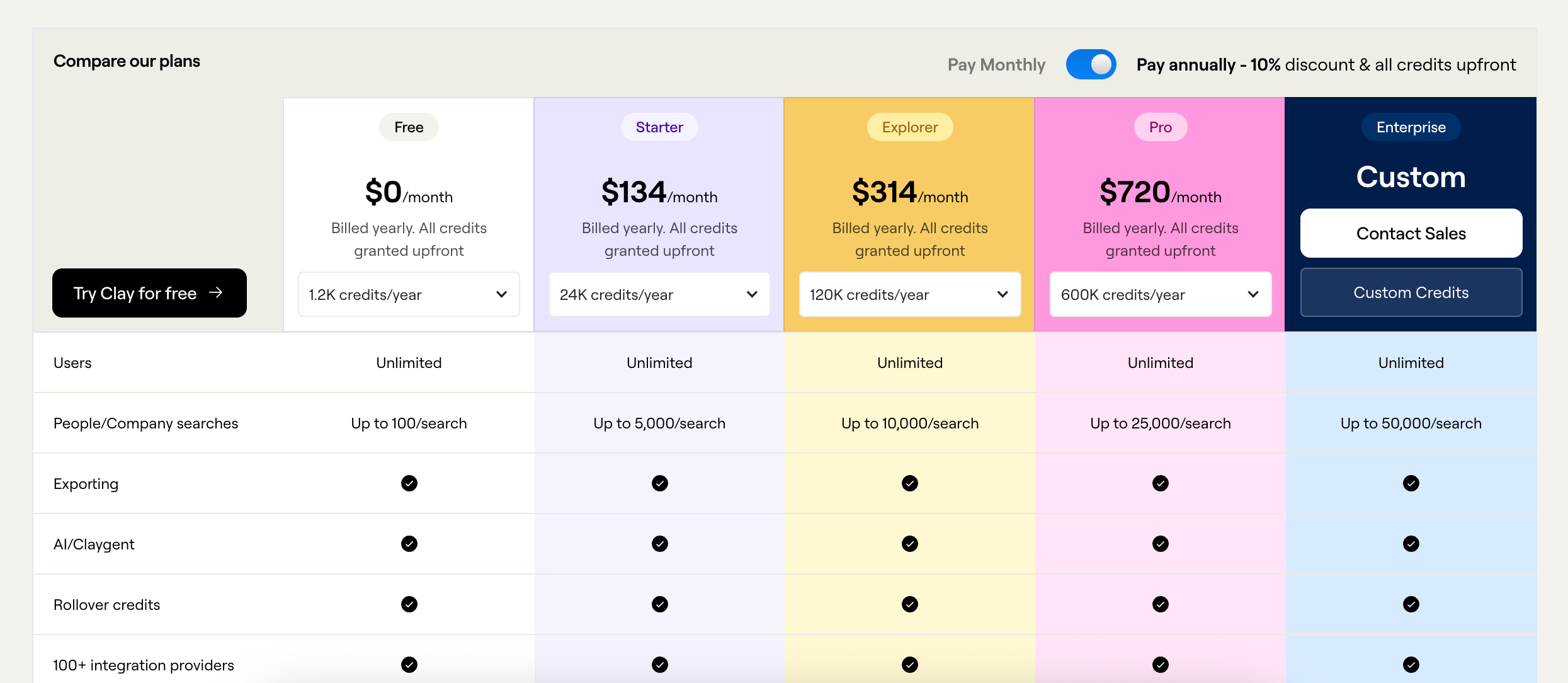This screenshot has width=1568, height=683.
Task: Click Up to 100/search cell
Action: [x=409, y=423]
